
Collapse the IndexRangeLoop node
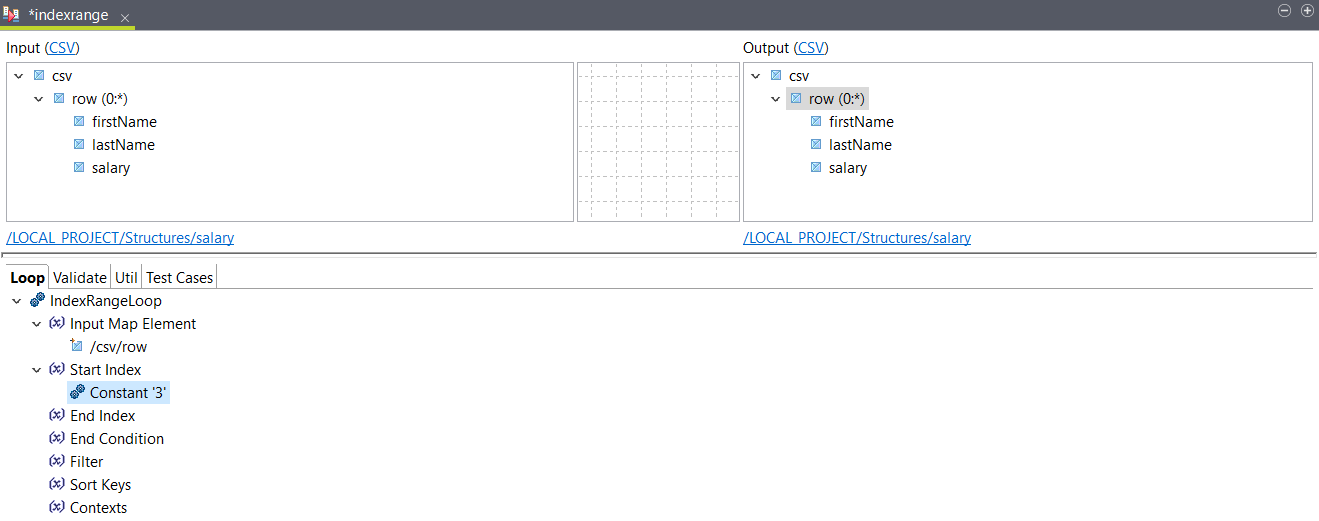(x=17, y=301)
